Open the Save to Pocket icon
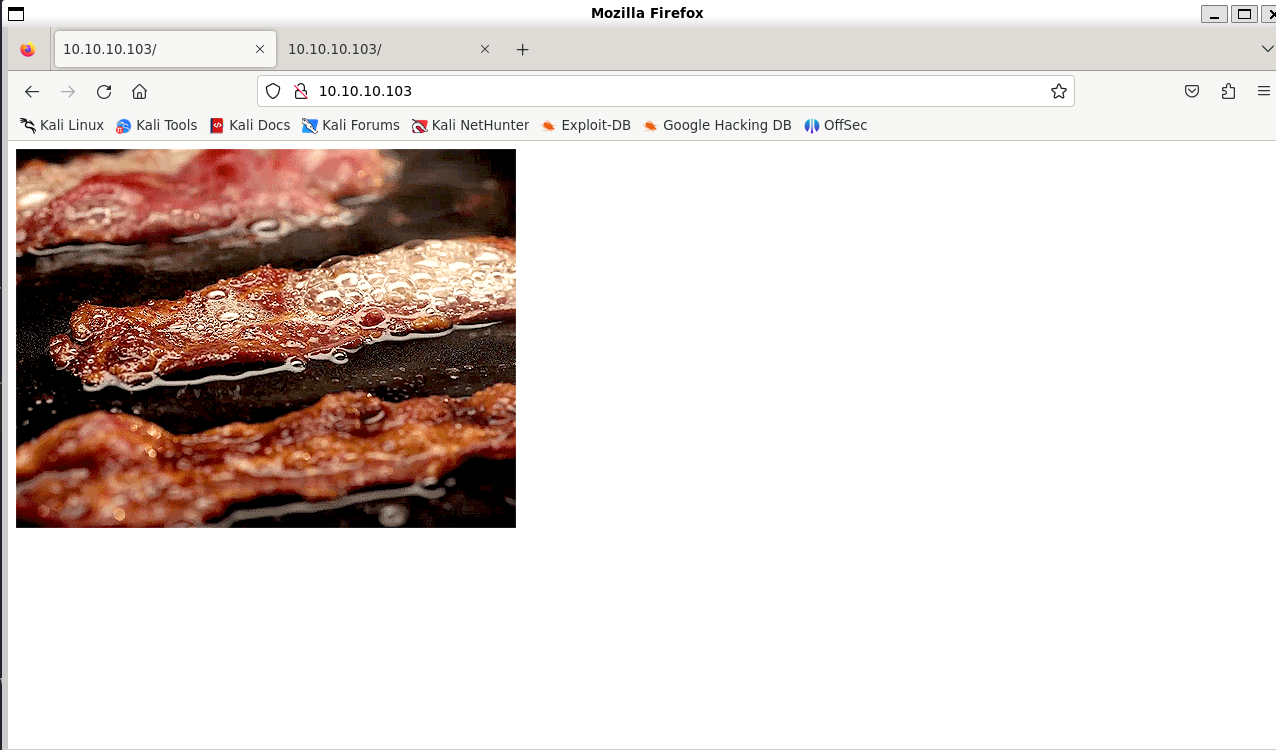1276x750 pixels. click(x=1192, y=91)
